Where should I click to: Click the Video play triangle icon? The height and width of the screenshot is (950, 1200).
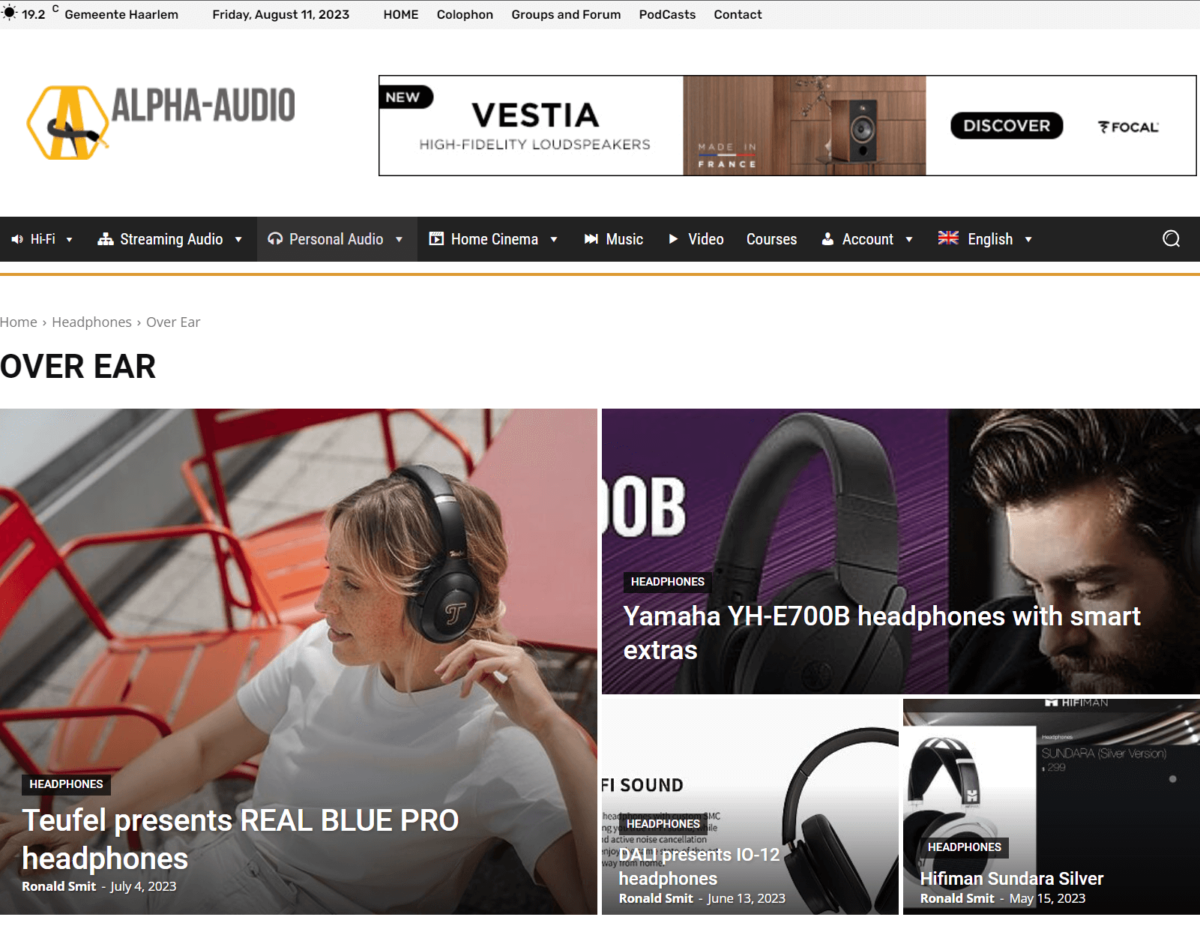[x=673, y=239]
